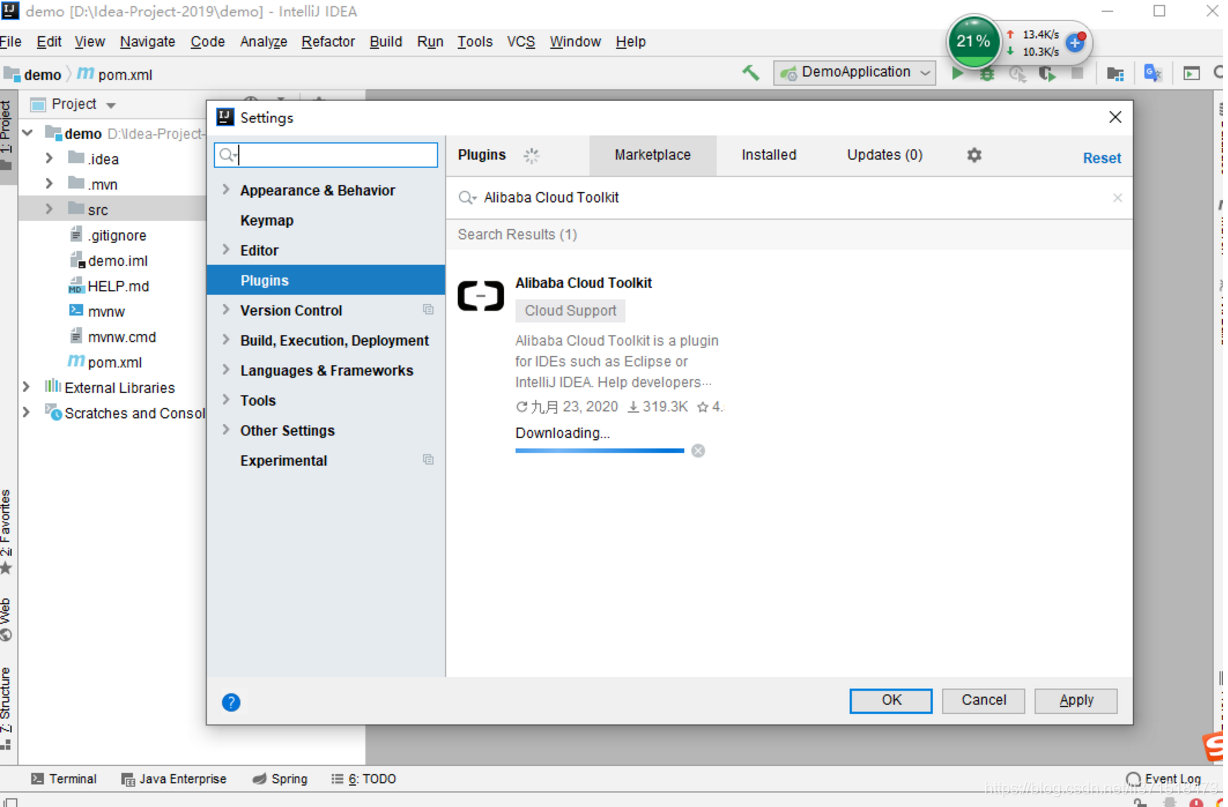Open plugin settings gear icon
Image resolution: width=1228 pixels, height=807 pixels.
(974, 155)
